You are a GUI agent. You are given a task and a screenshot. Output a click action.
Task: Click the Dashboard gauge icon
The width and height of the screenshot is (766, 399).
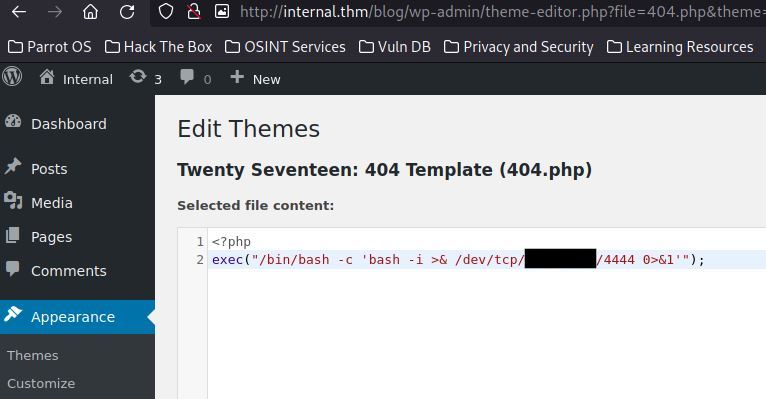(x=13, y=122)
